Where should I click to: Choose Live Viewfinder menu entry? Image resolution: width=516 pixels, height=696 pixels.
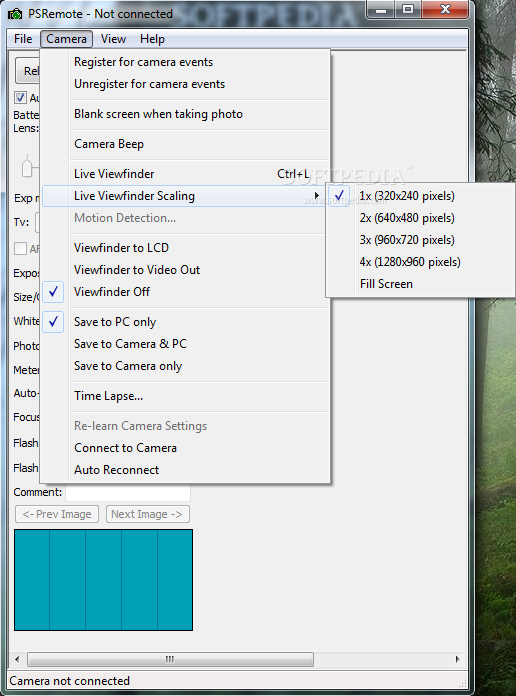tap(186, 174)
